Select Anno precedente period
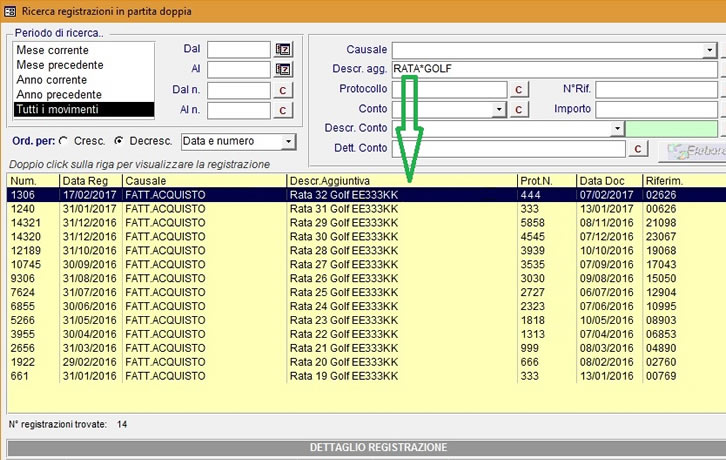 (83, 95)
